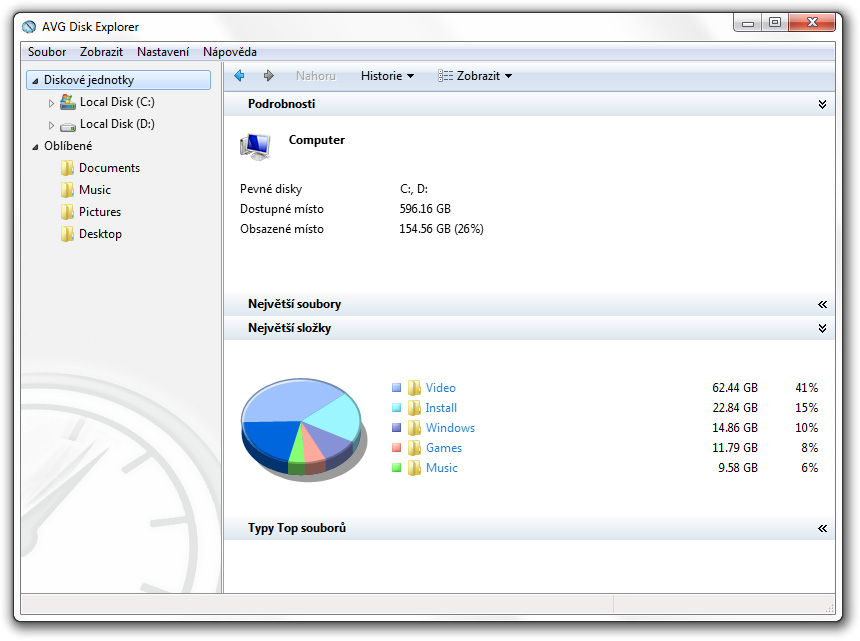Collapse the Oblíbené tree node
This screenshot has width=860, height=641.
pyautogui.click(x=35, y=146)
